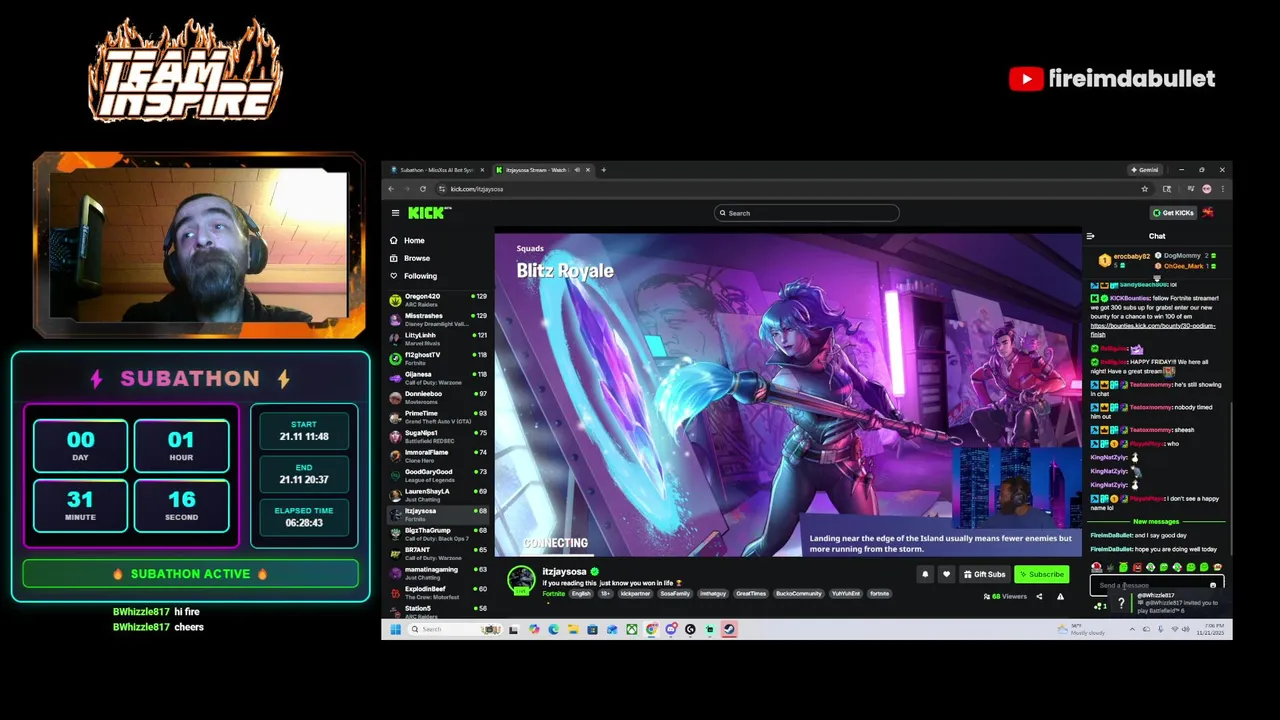Reload the page with refresh icon
Screen dimensions: 1280x720
click(423, 189)
